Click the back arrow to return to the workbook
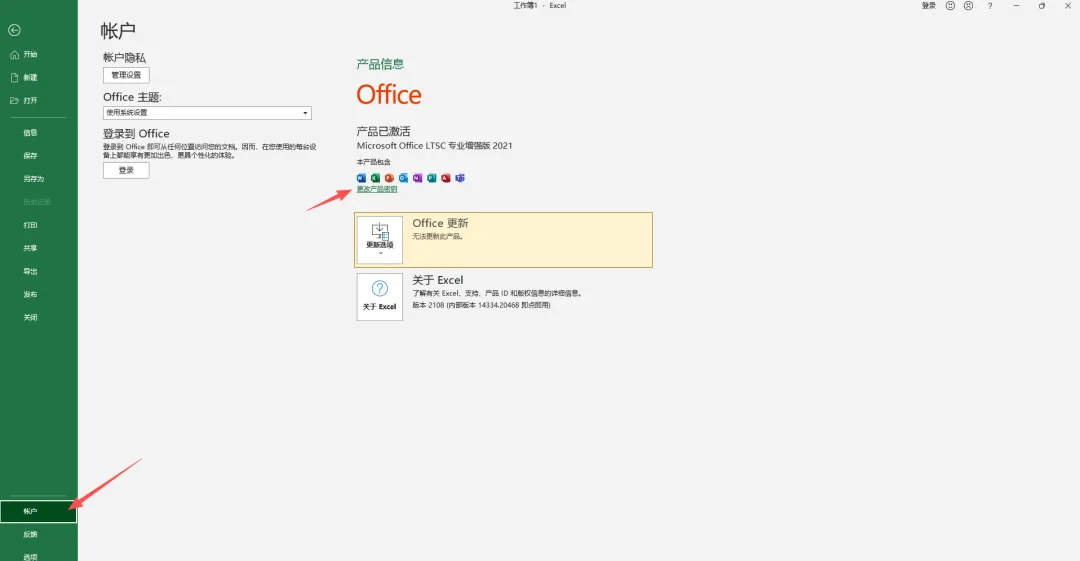Viewport: 1080px width, 561px height. [x=14, y=30]
